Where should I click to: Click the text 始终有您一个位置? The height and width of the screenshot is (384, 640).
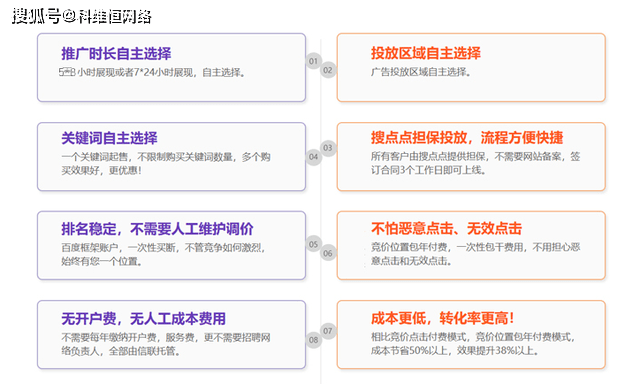102,261
